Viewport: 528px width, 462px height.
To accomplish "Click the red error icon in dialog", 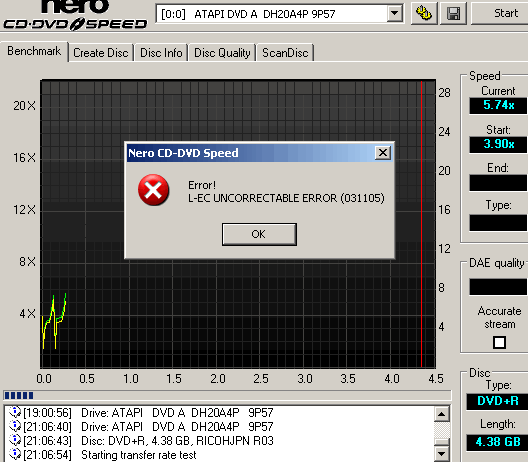I will 154,190.
